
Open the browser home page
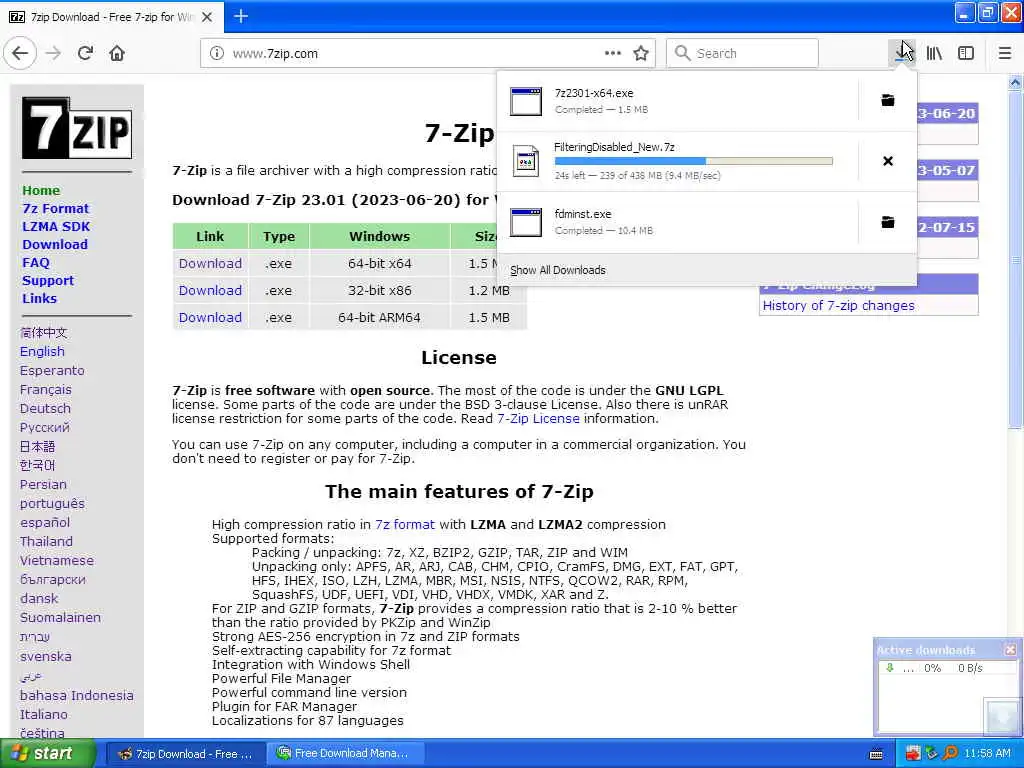(117, 53)
